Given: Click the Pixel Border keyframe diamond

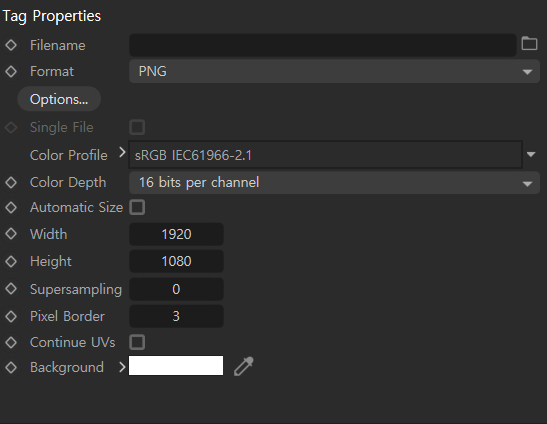Looking at the screenshot, I should click(x=11, y=316).
